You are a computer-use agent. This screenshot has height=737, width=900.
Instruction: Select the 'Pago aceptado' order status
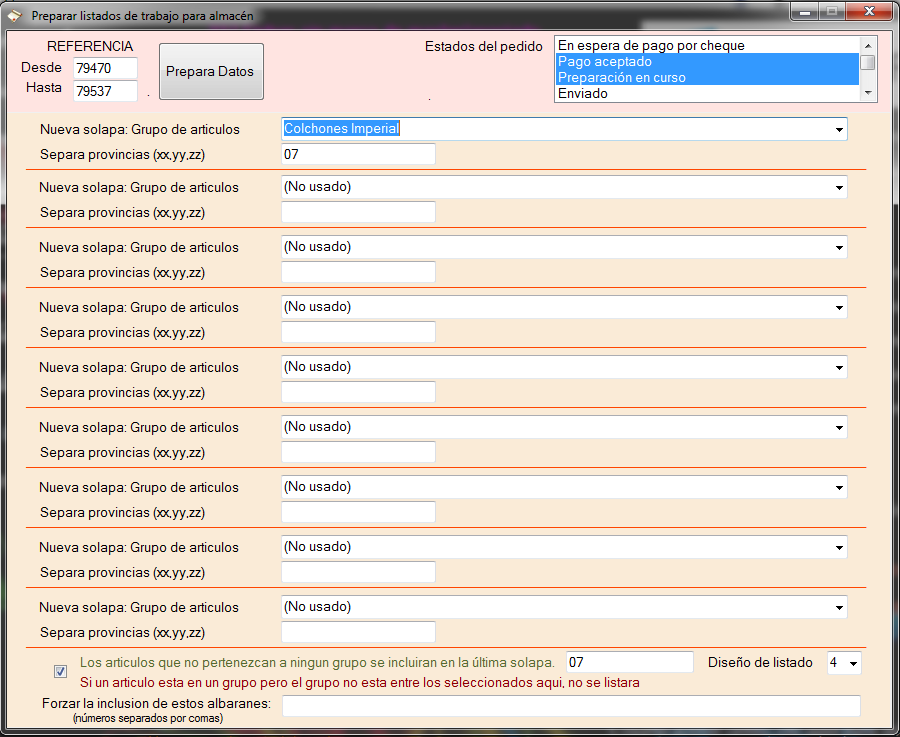point(707,61)
